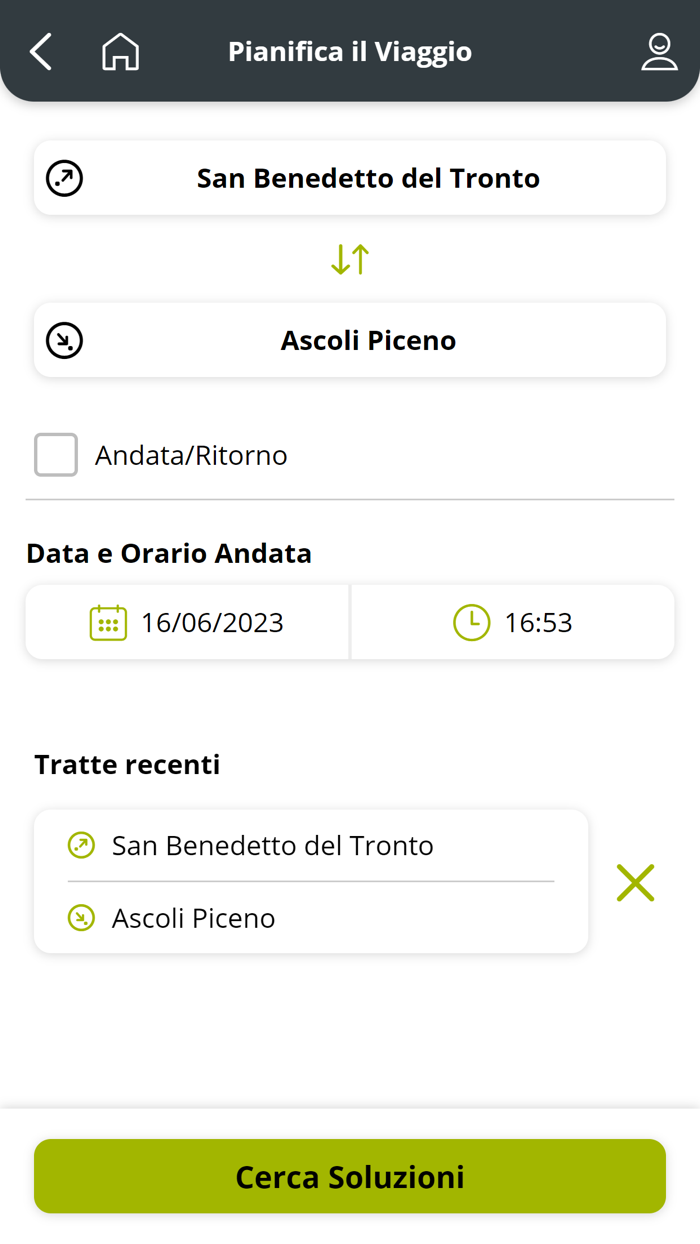Image resolution: width=700 pixels, height=1244 pixels.
Task: Open the destination field showing Ascoli Piceno
Action: point(349,339)
